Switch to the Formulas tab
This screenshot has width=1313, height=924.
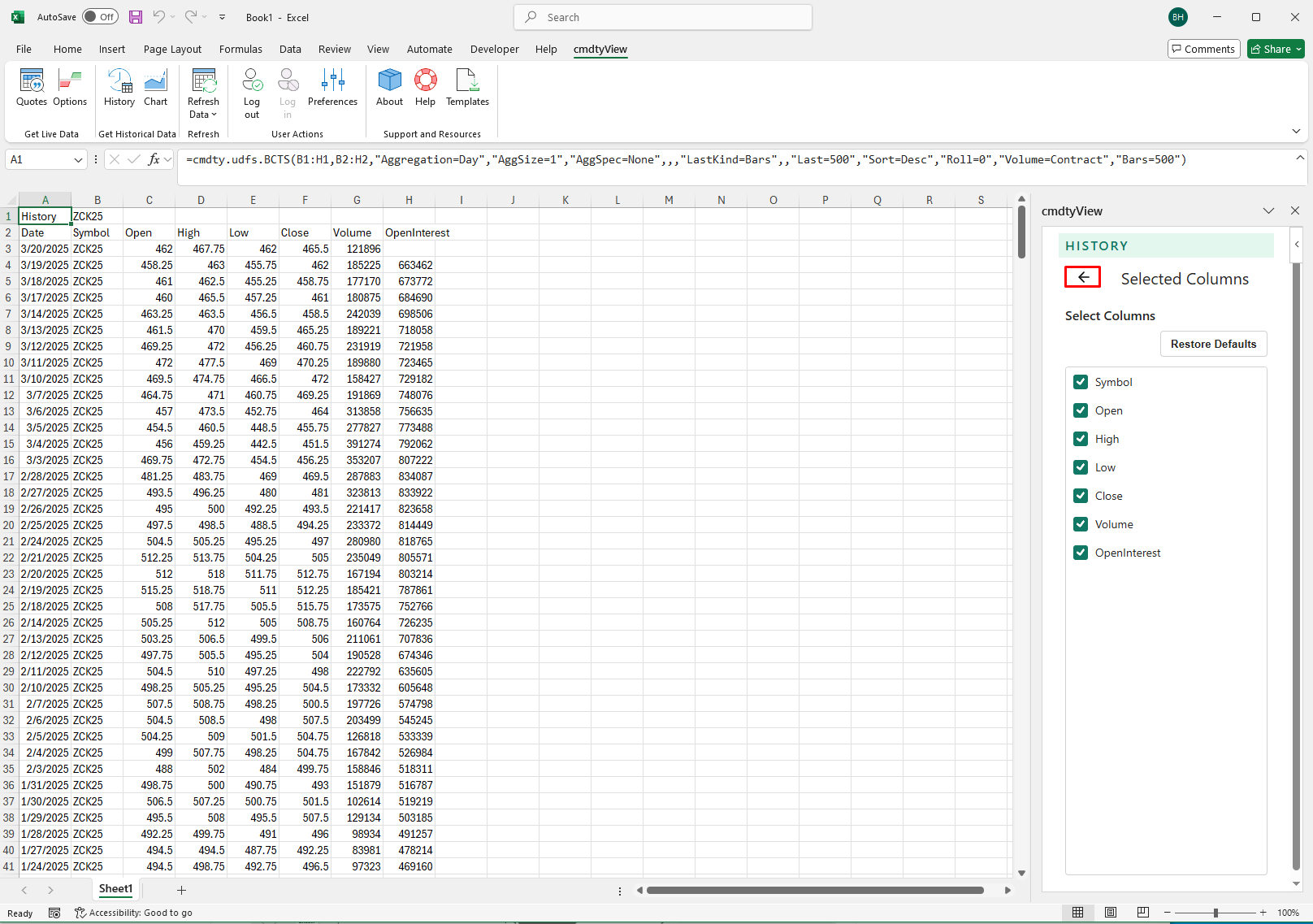point(240,49)
